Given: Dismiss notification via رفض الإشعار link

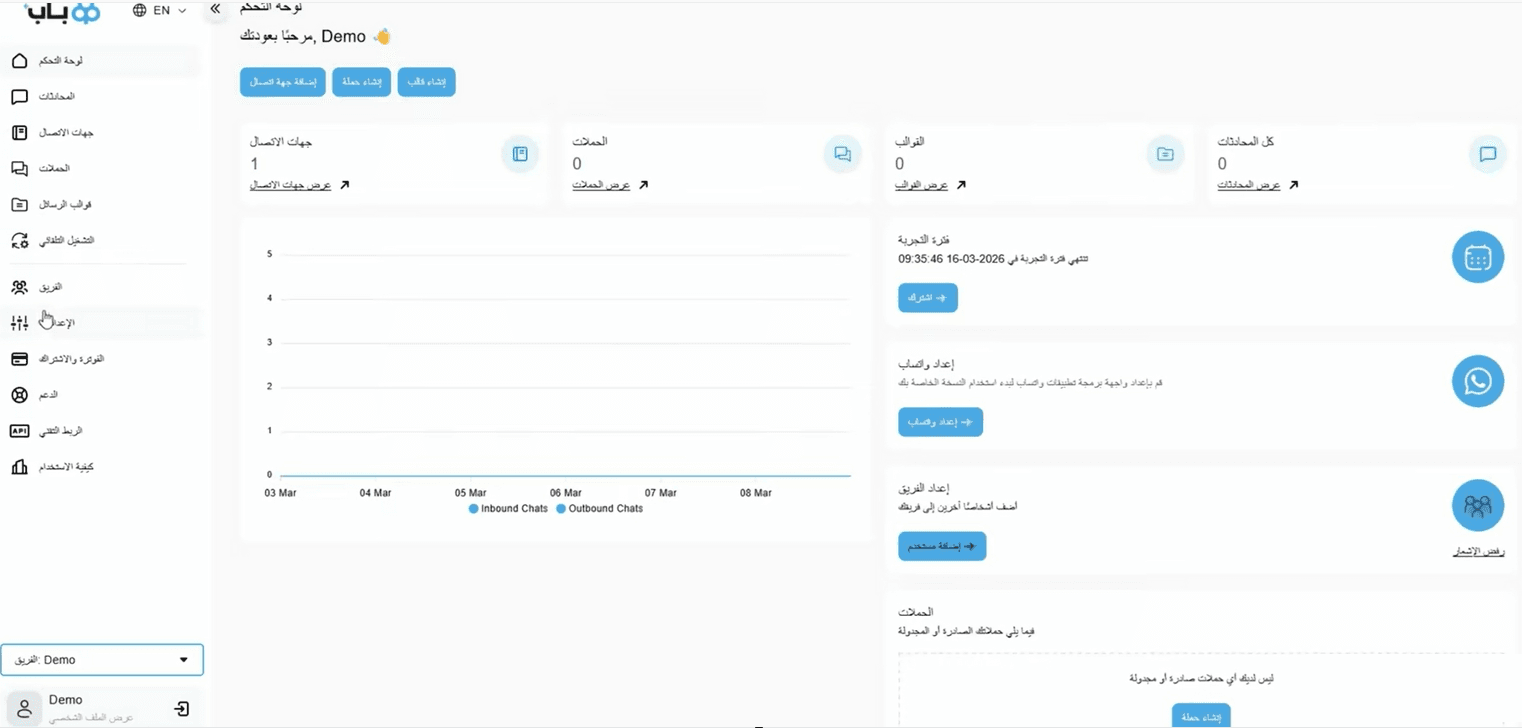Looking at the screenshot, I should coord(1477,551).
